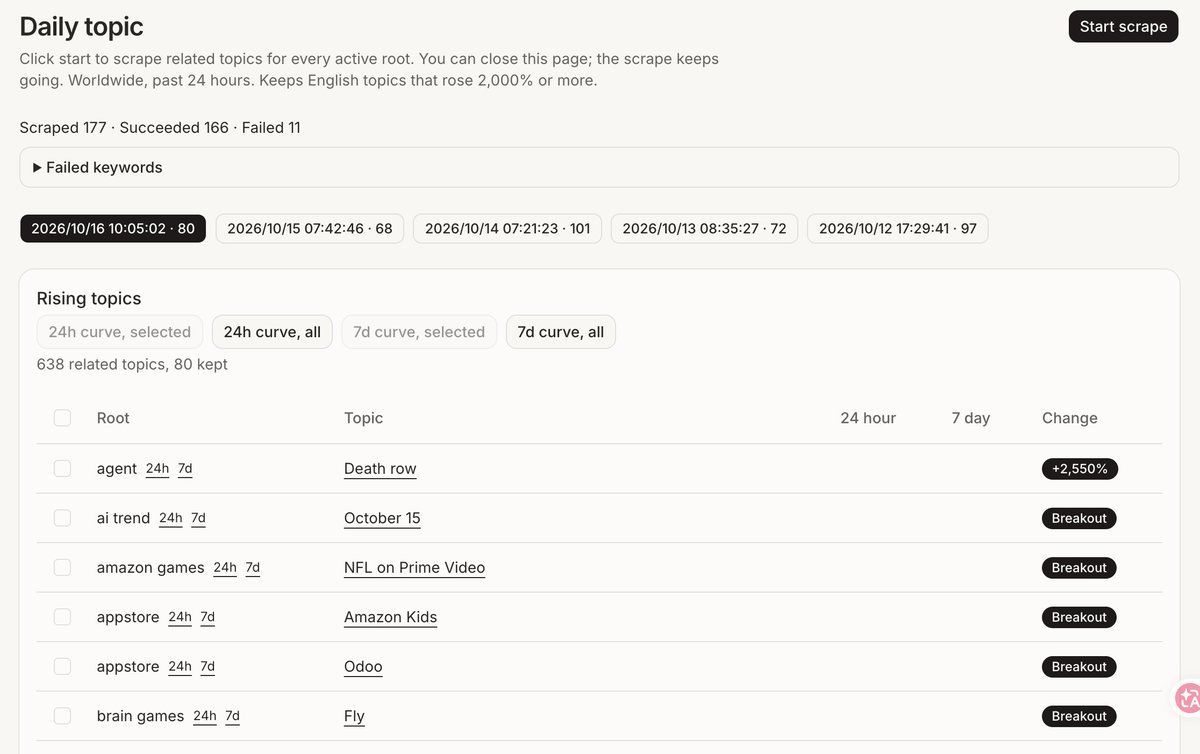Click the amazon games root name
1200x754 pixels.
click(150, 567)
